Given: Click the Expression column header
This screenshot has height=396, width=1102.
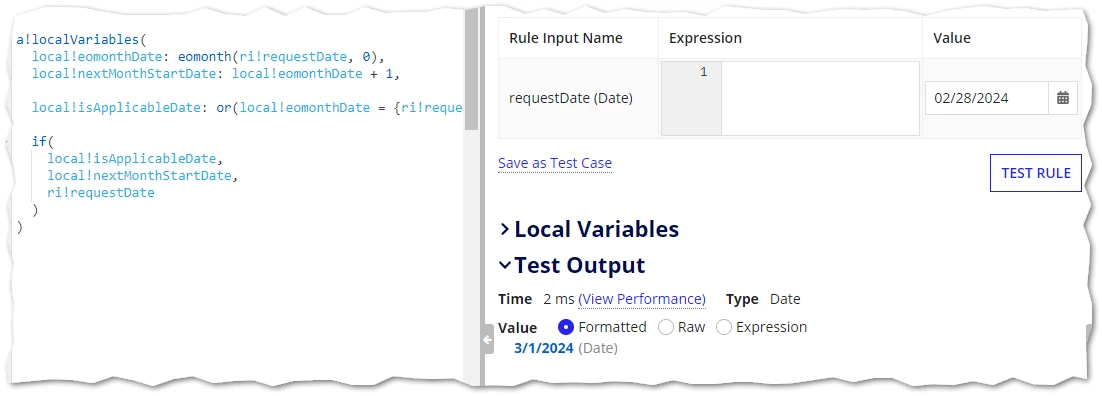Looking at the screenshot, I should point(705,38).
